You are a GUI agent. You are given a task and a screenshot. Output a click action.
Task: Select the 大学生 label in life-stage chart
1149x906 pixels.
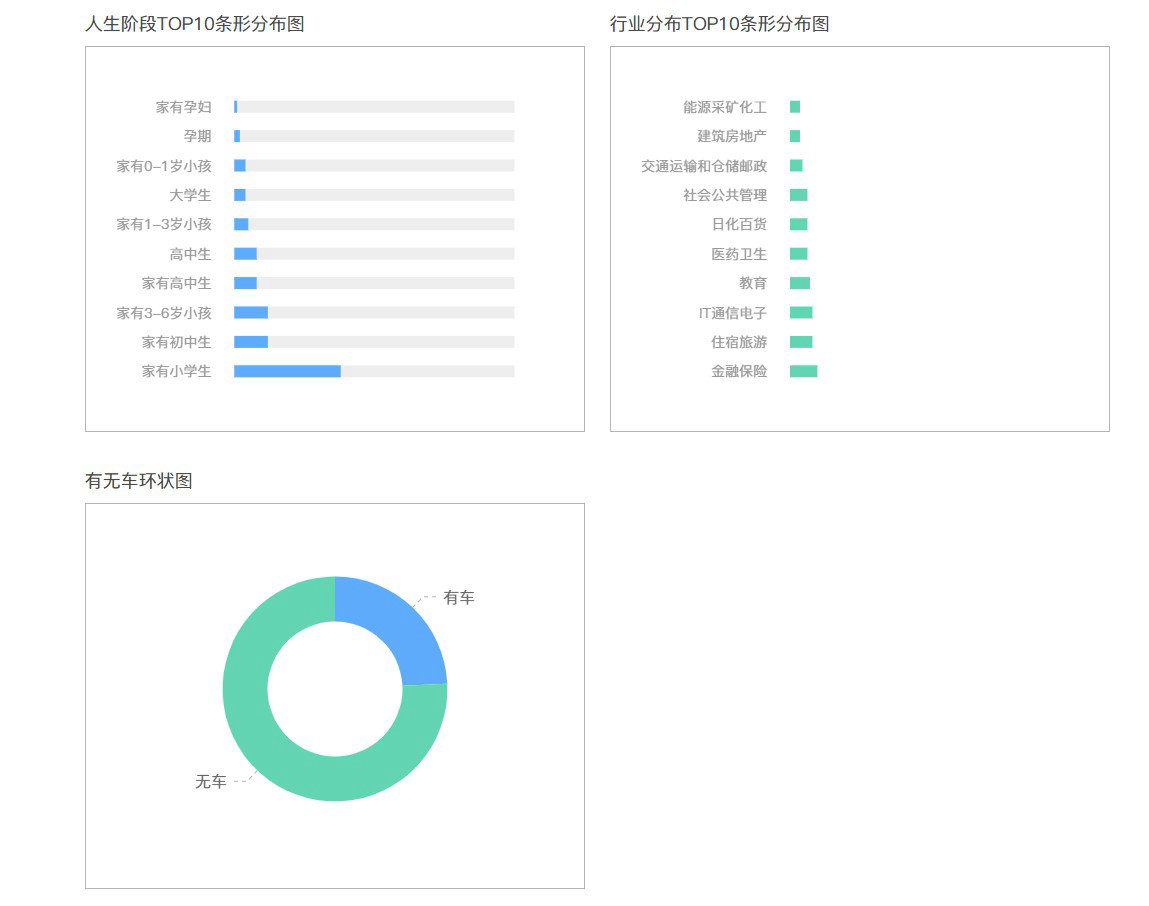pos(190,195)
